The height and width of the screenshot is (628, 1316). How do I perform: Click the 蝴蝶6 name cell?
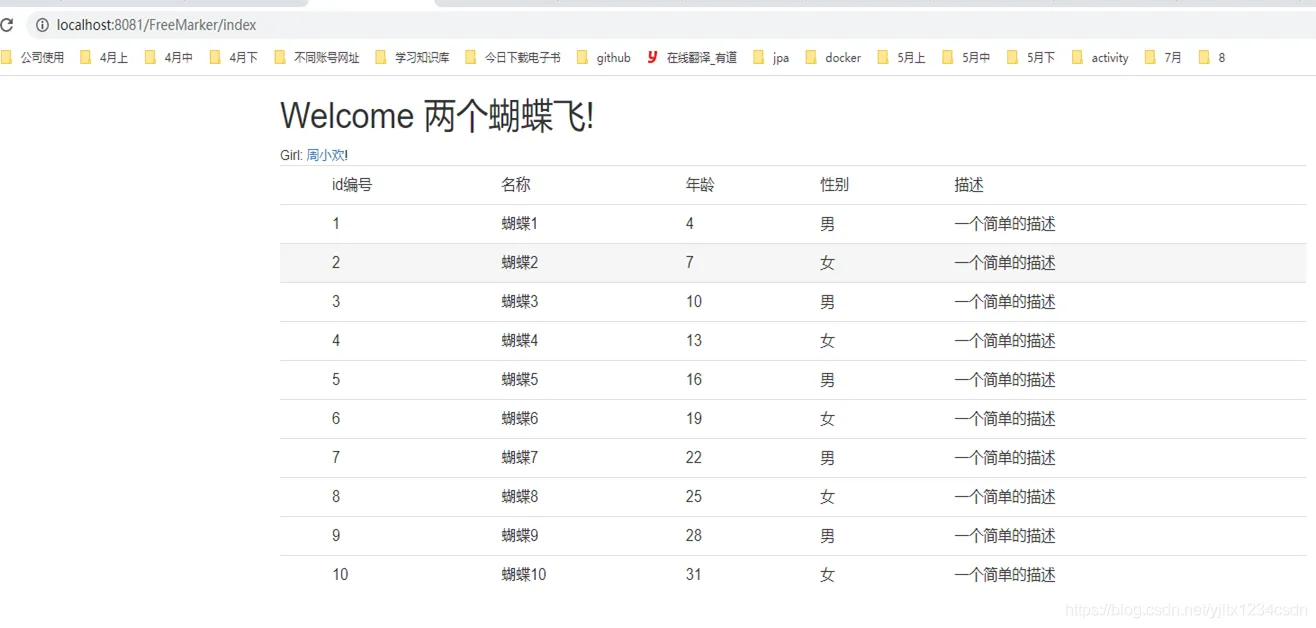(x=520, y=419)
